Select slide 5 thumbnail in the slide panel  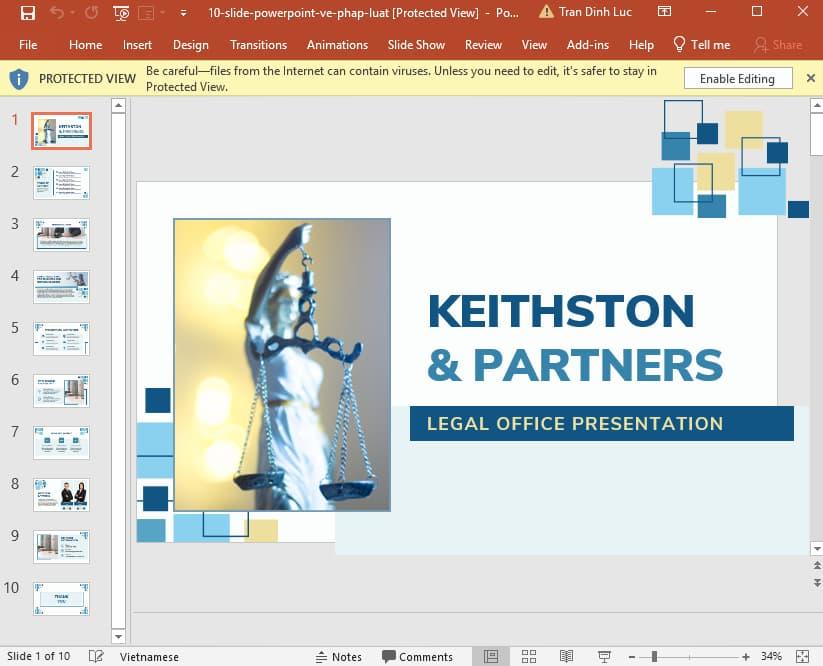[61, 338]
